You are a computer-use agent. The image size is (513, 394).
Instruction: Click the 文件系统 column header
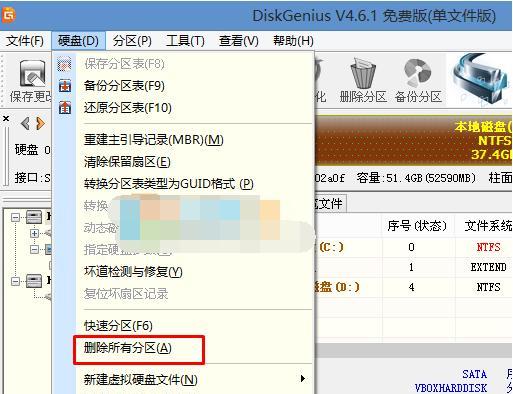tap(488, 226)
